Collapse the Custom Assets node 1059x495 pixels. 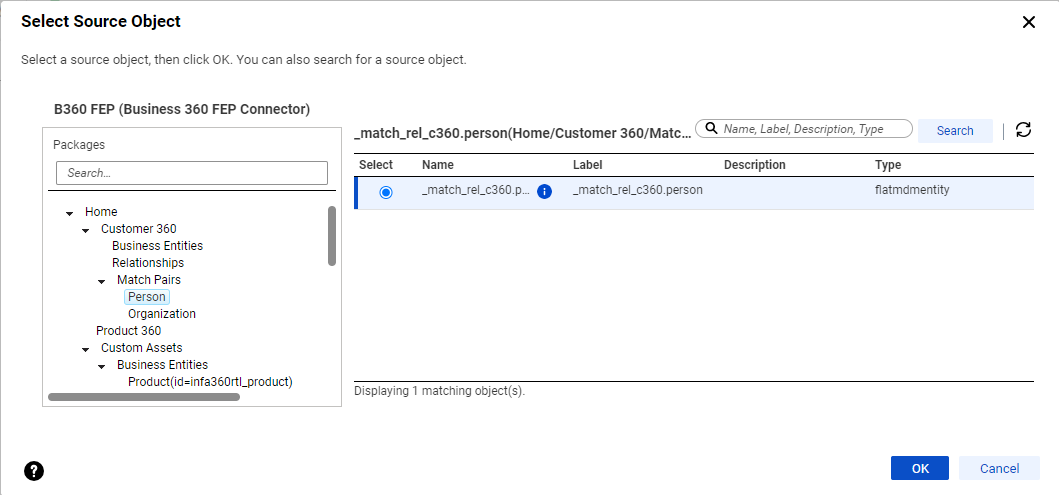[85, 349]
